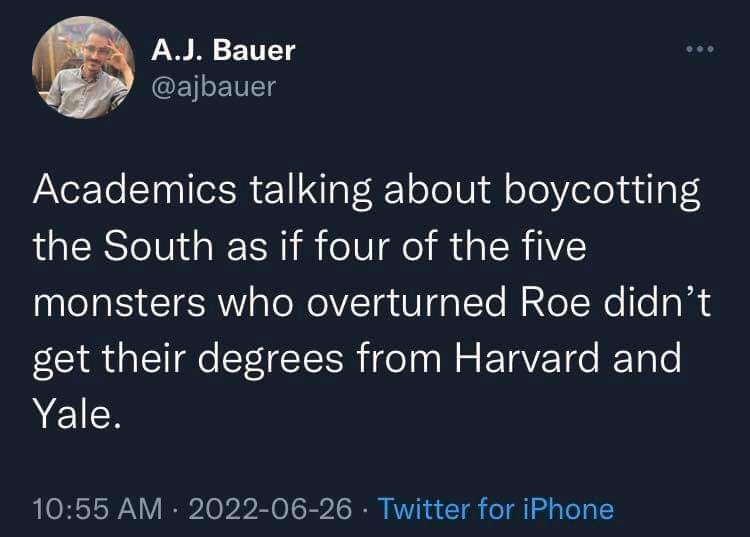Image resolution: width=750 pixels, height=537 pixels.
Task: Click the 10:55 AM timestamp
Action: (97, 509)
